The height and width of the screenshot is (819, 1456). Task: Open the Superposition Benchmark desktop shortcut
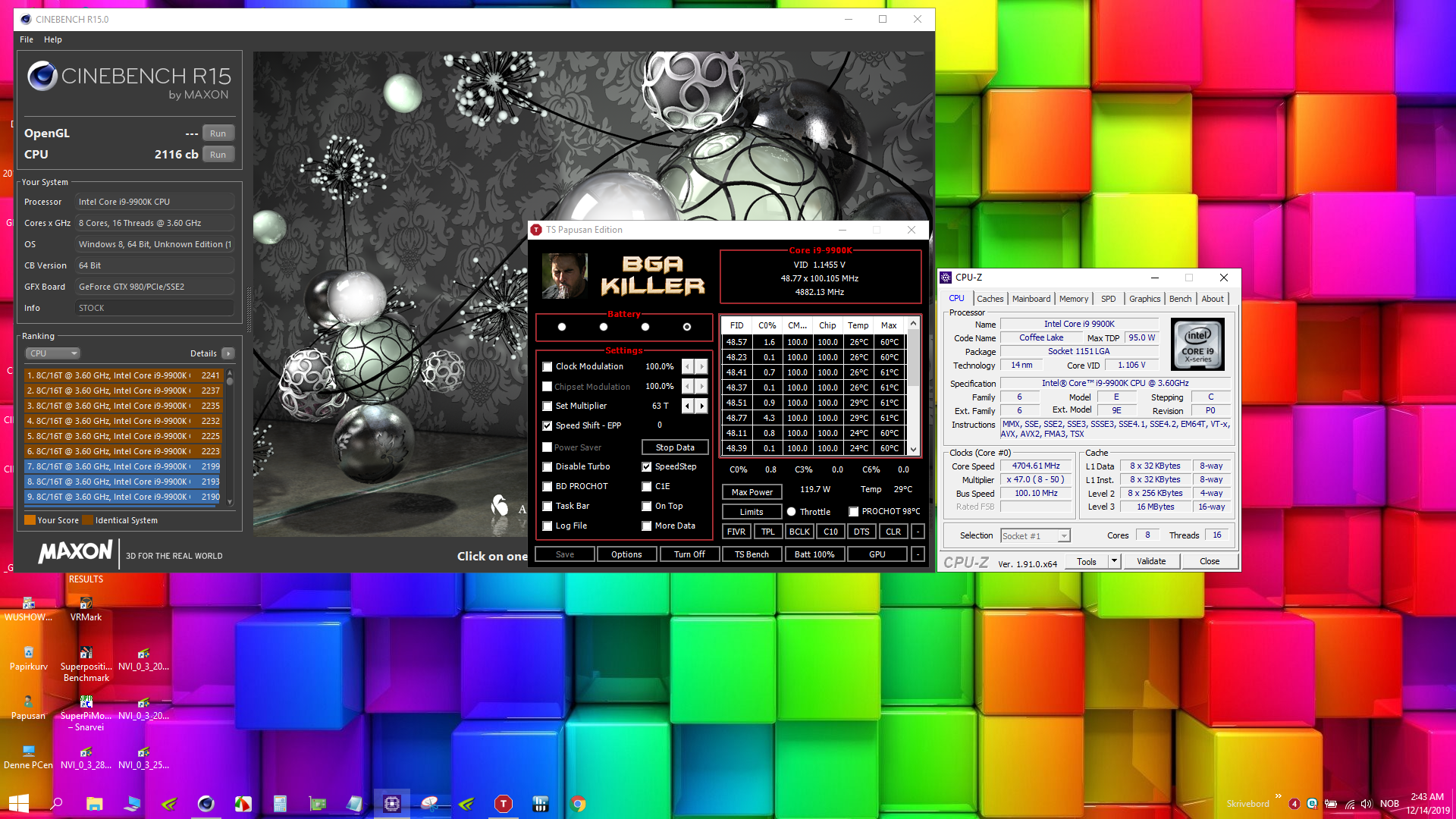click(x=86, y=664)
